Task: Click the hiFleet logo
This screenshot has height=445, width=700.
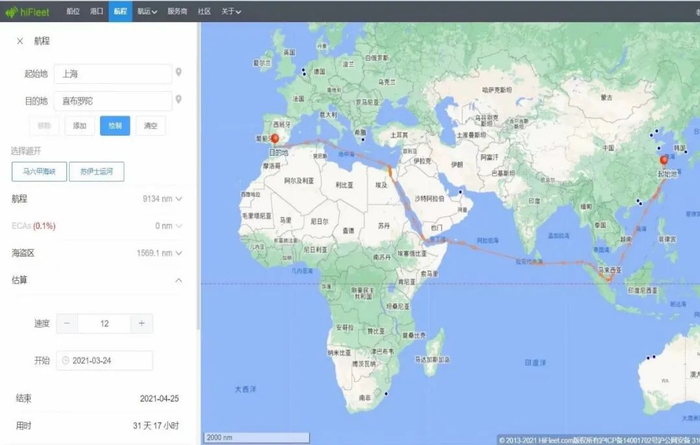Action: (27, 12)
